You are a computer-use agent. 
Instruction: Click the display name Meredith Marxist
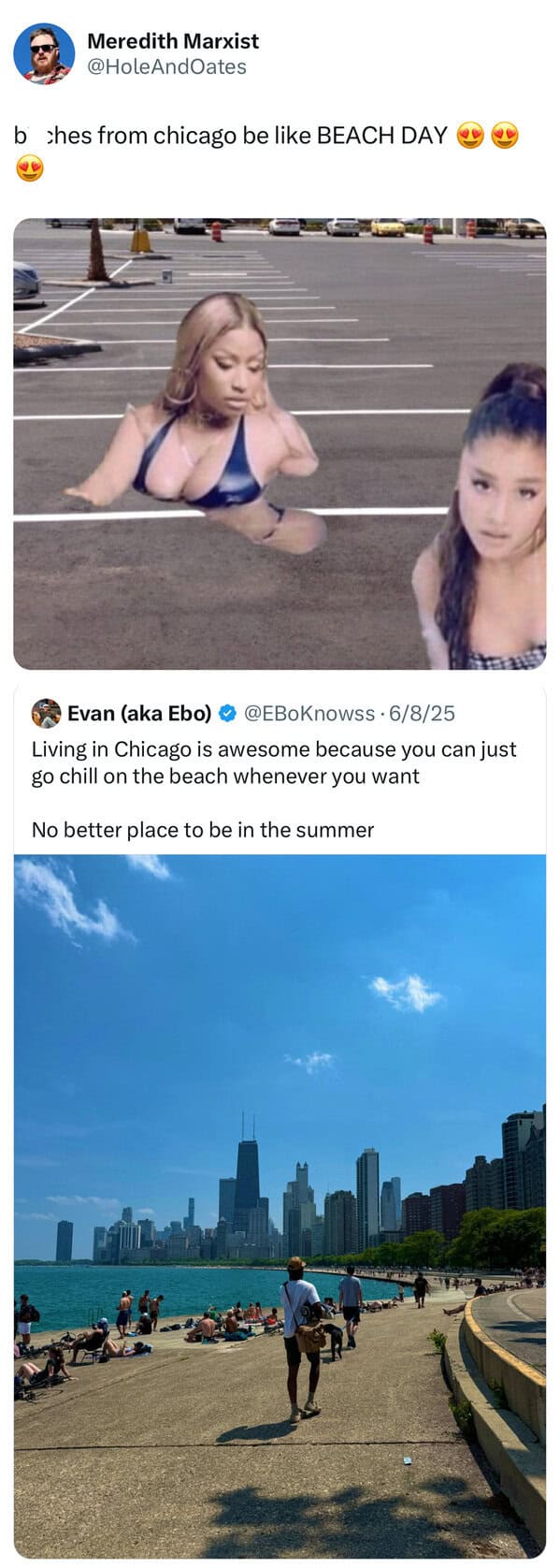pos(173,41)
